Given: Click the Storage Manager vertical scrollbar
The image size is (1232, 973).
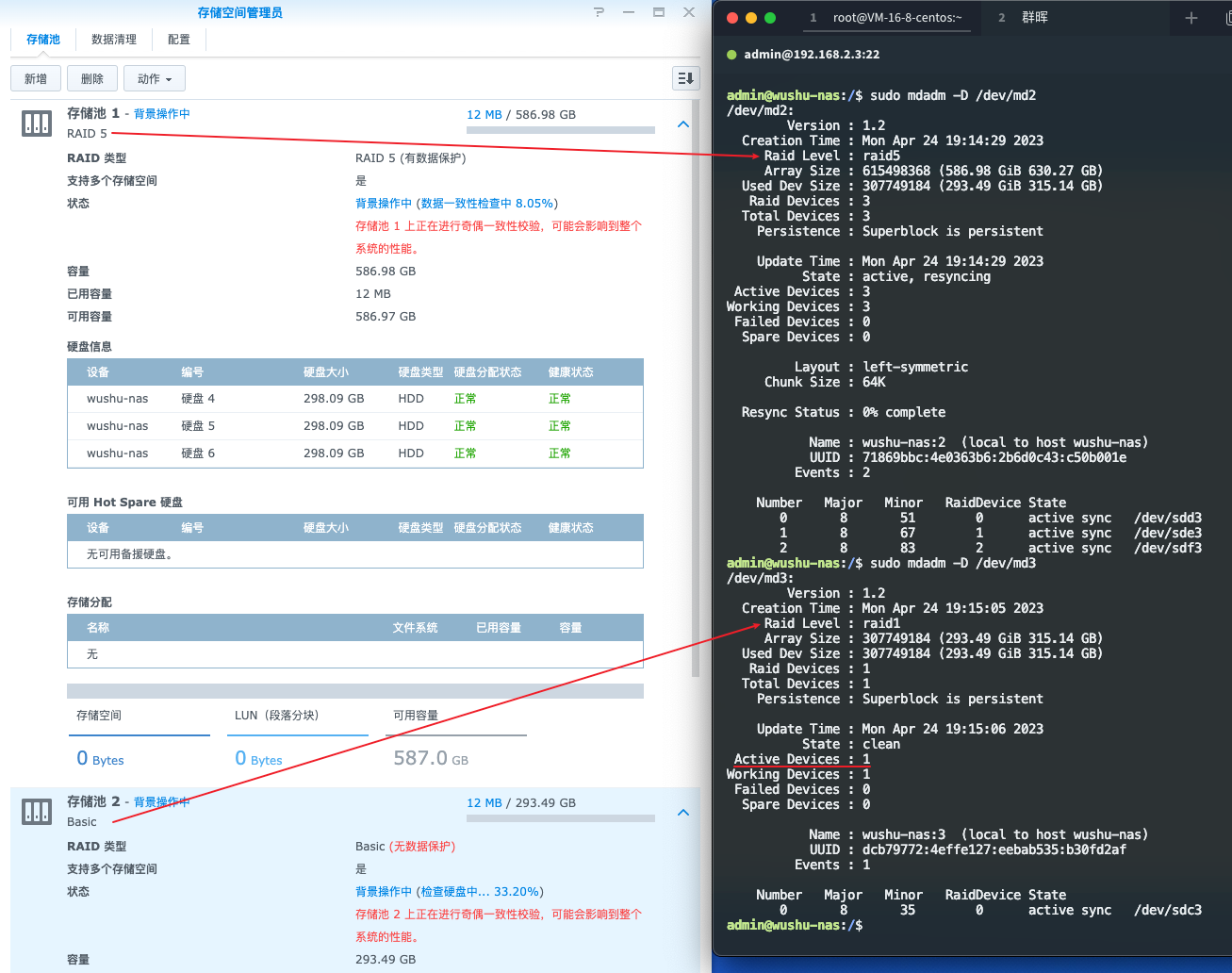Looking at the screenshot, I should [x=696, y=387].
